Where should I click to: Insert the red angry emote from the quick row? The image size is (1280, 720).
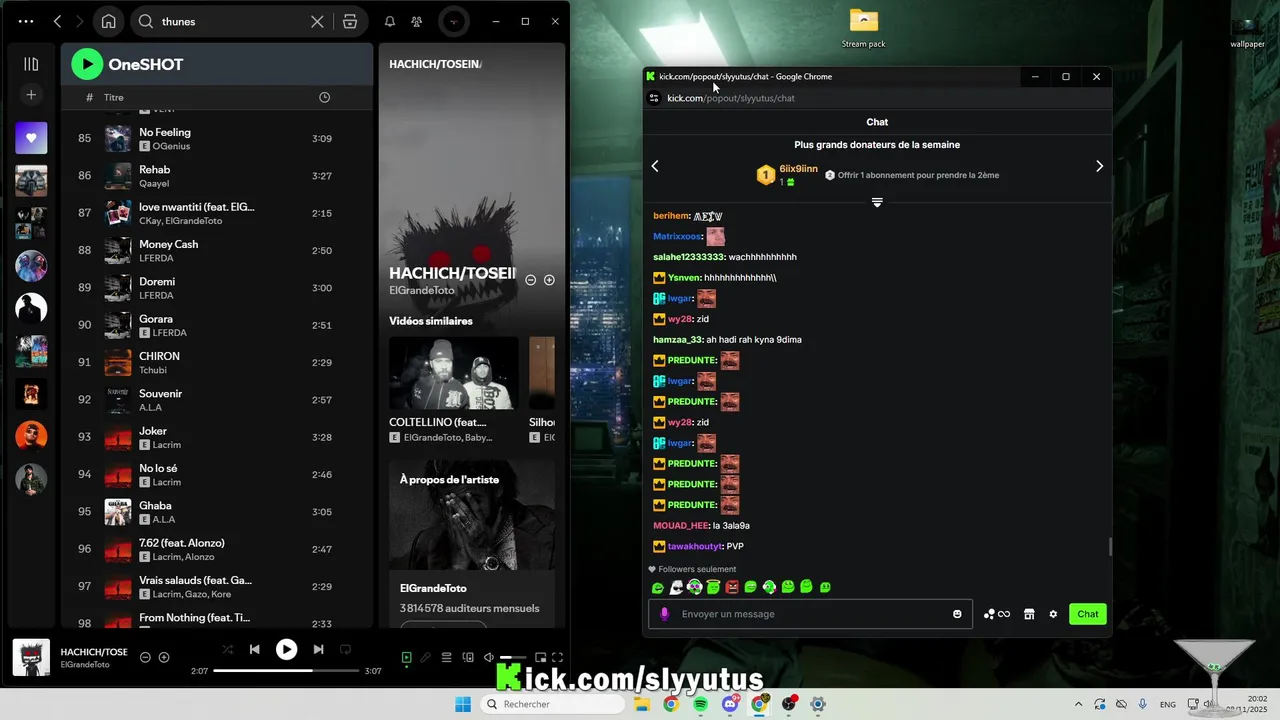pyautogui.click(x=732, y=587)
